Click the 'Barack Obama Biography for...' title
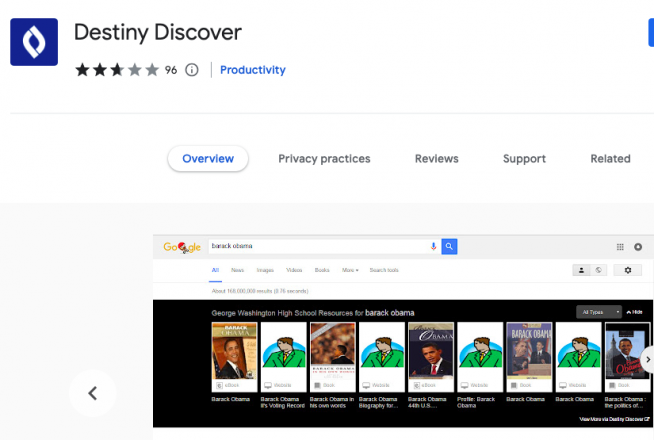654x440 pixels. [378, 402]
